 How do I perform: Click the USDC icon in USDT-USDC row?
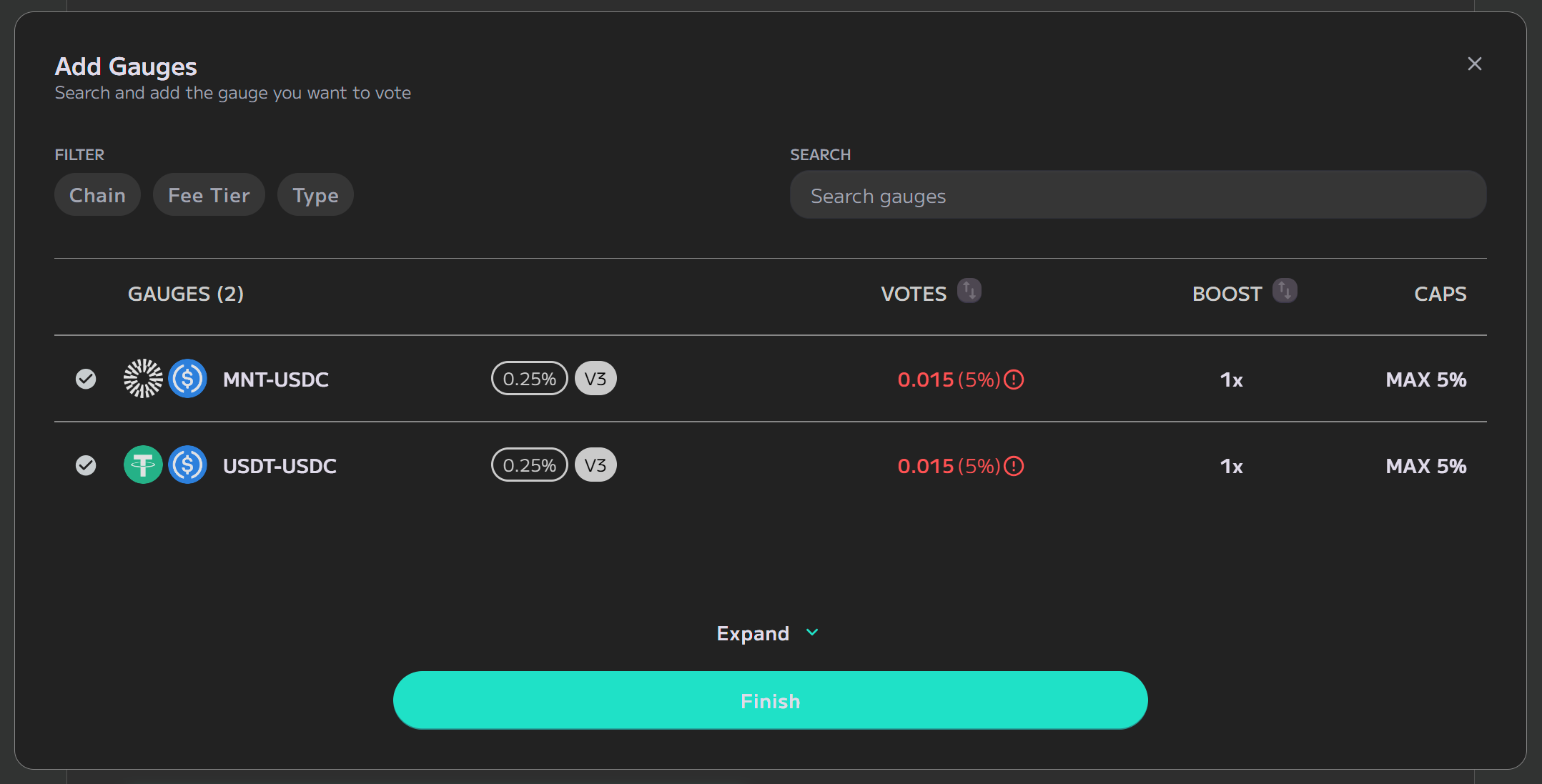click(x=188, y=465)
